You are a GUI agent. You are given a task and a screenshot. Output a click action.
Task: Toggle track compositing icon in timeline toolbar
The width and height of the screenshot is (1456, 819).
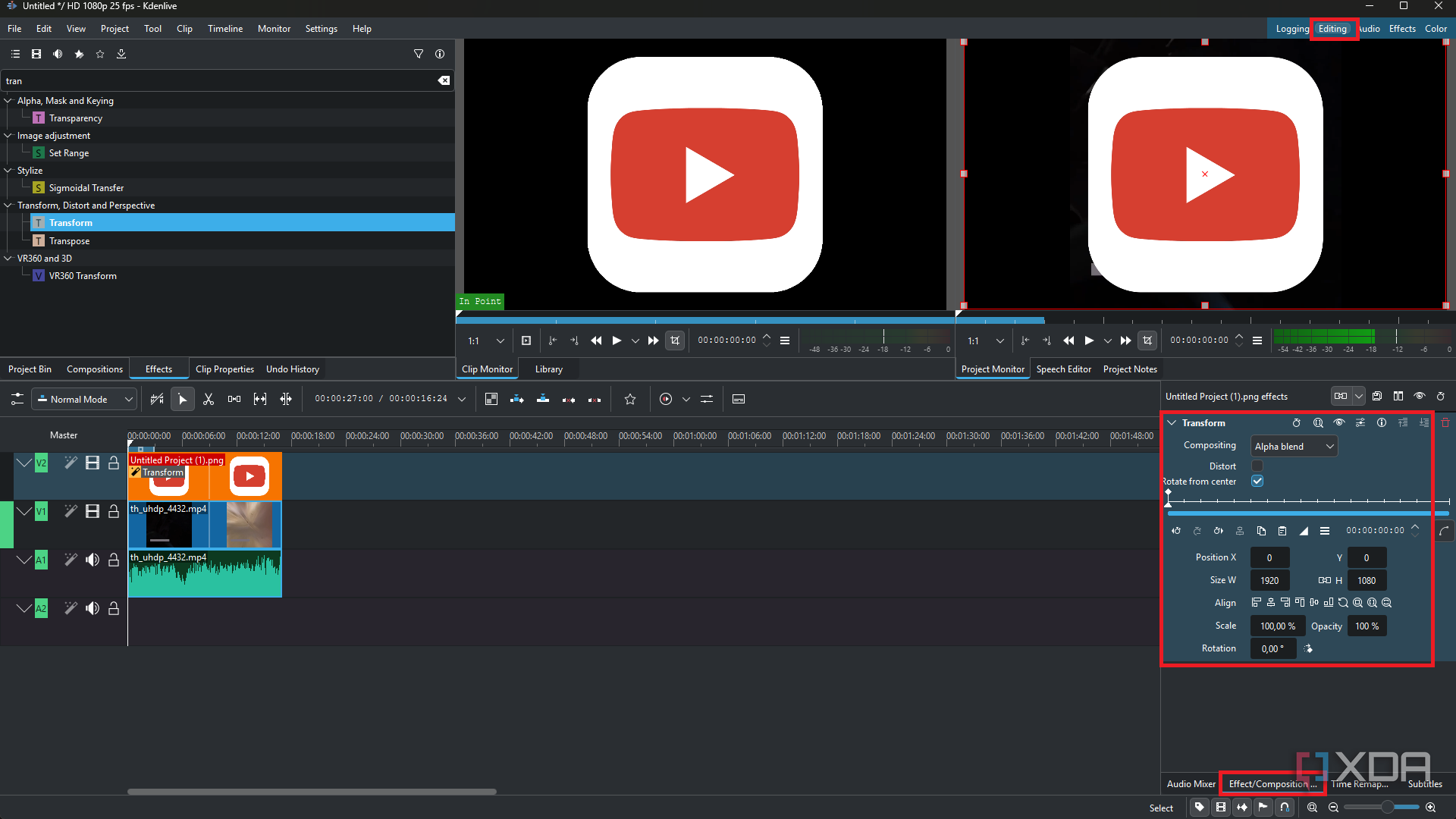point(491,399)
